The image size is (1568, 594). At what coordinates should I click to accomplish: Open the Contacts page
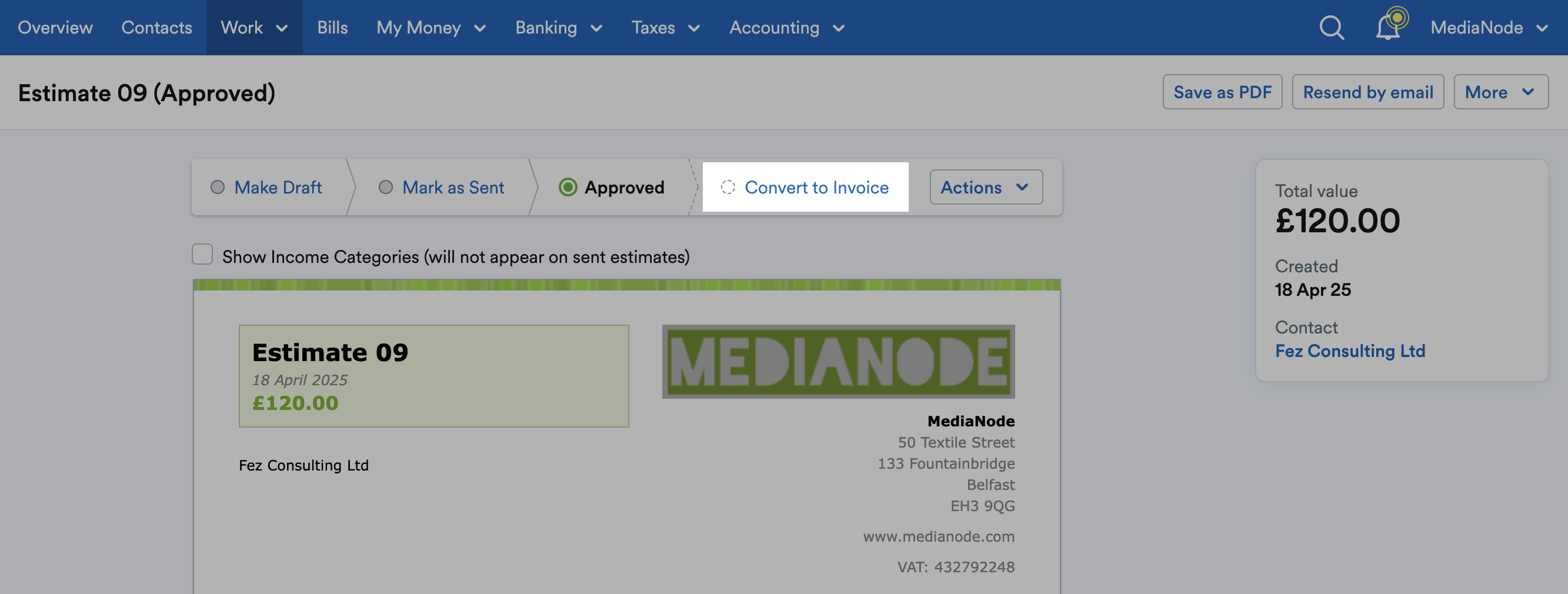(x=156, y=28)
